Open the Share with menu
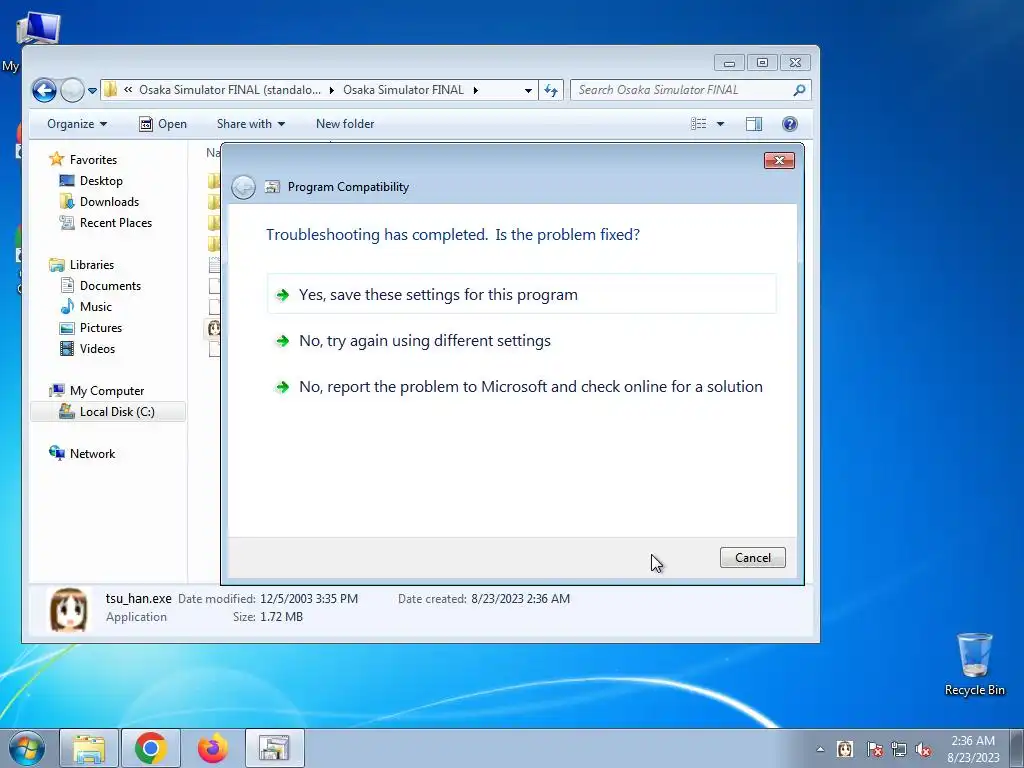Image resolution: width=1024 pixels, height=768 pixels. point(251,124)
